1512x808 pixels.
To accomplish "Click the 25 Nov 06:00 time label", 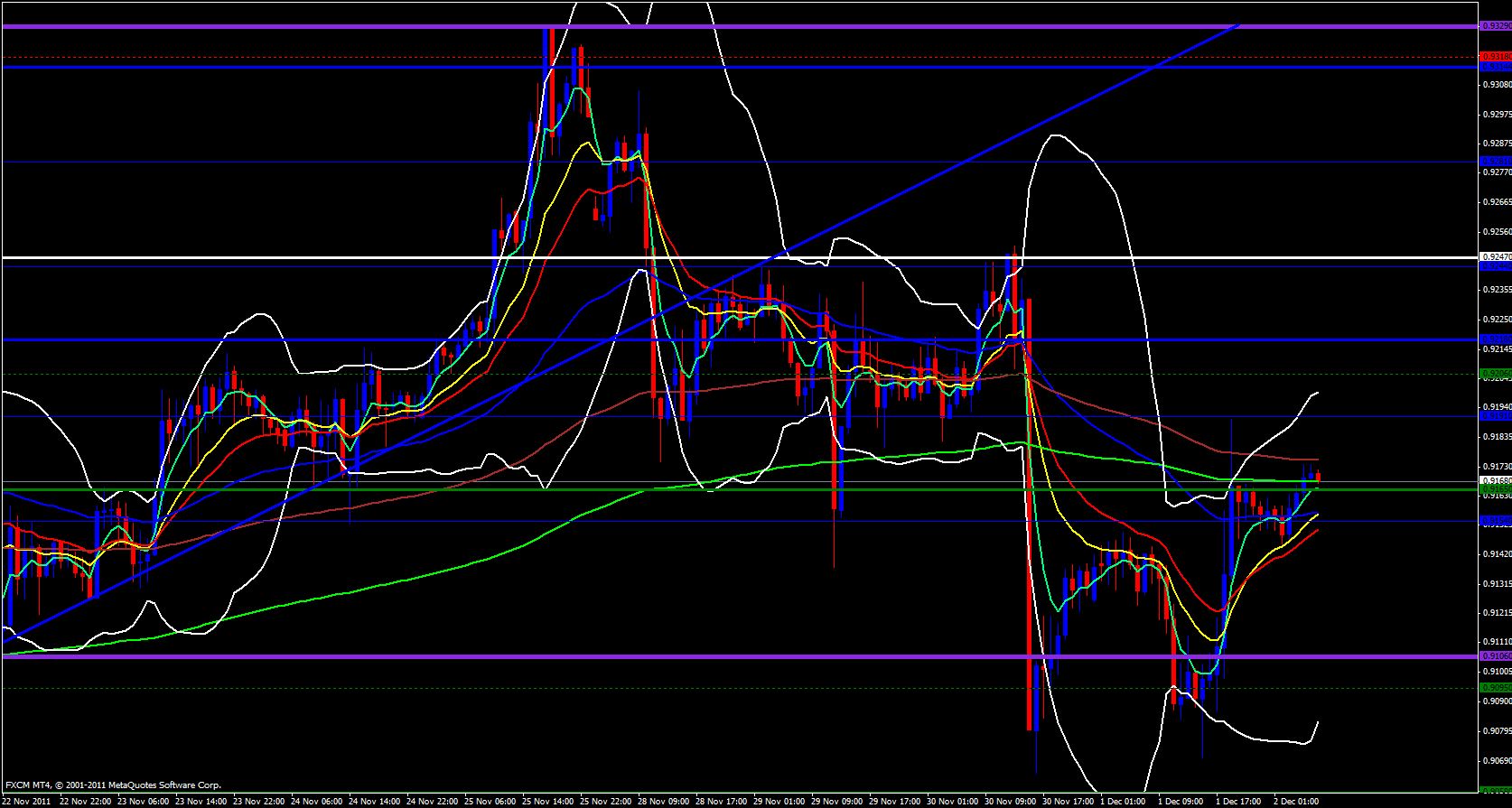I will (491, 801).
